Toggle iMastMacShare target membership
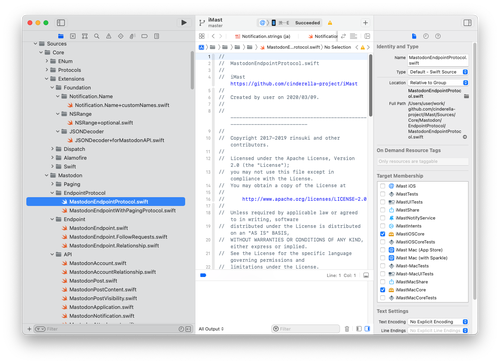Image resolution: width=500 pixels, height=364 pixels. pos(382,282)
